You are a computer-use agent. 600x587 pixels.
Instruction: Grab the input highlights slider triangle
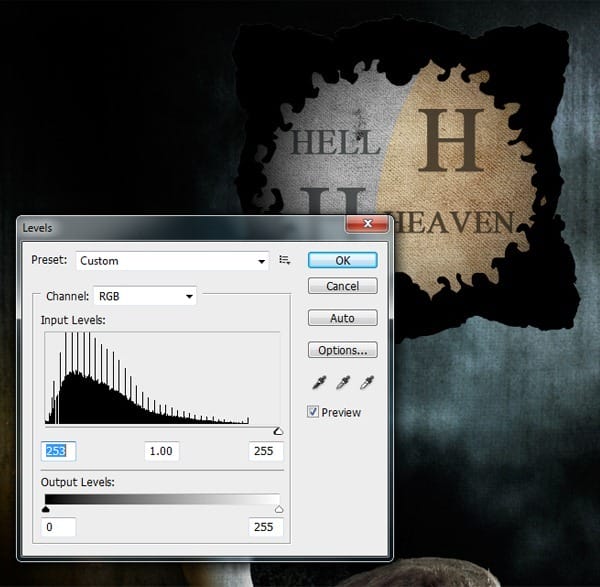[x=278, y=431]
